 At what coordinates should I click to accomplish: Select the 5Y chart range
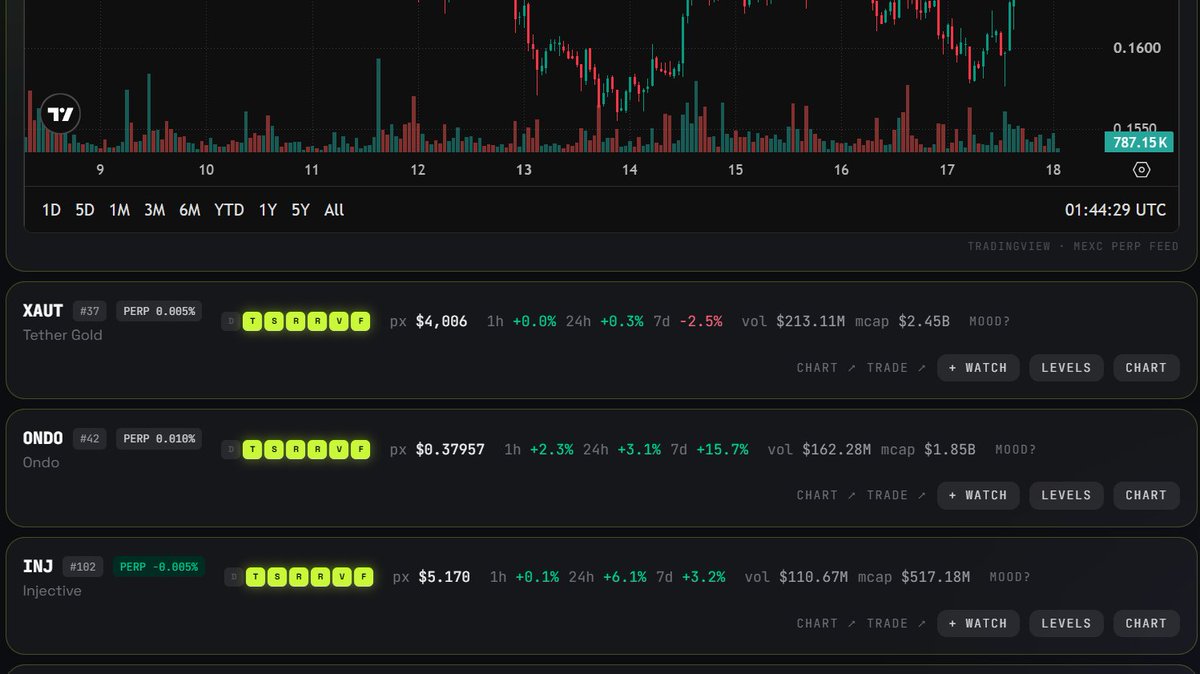pyautogui.click(x=300, y=210)
